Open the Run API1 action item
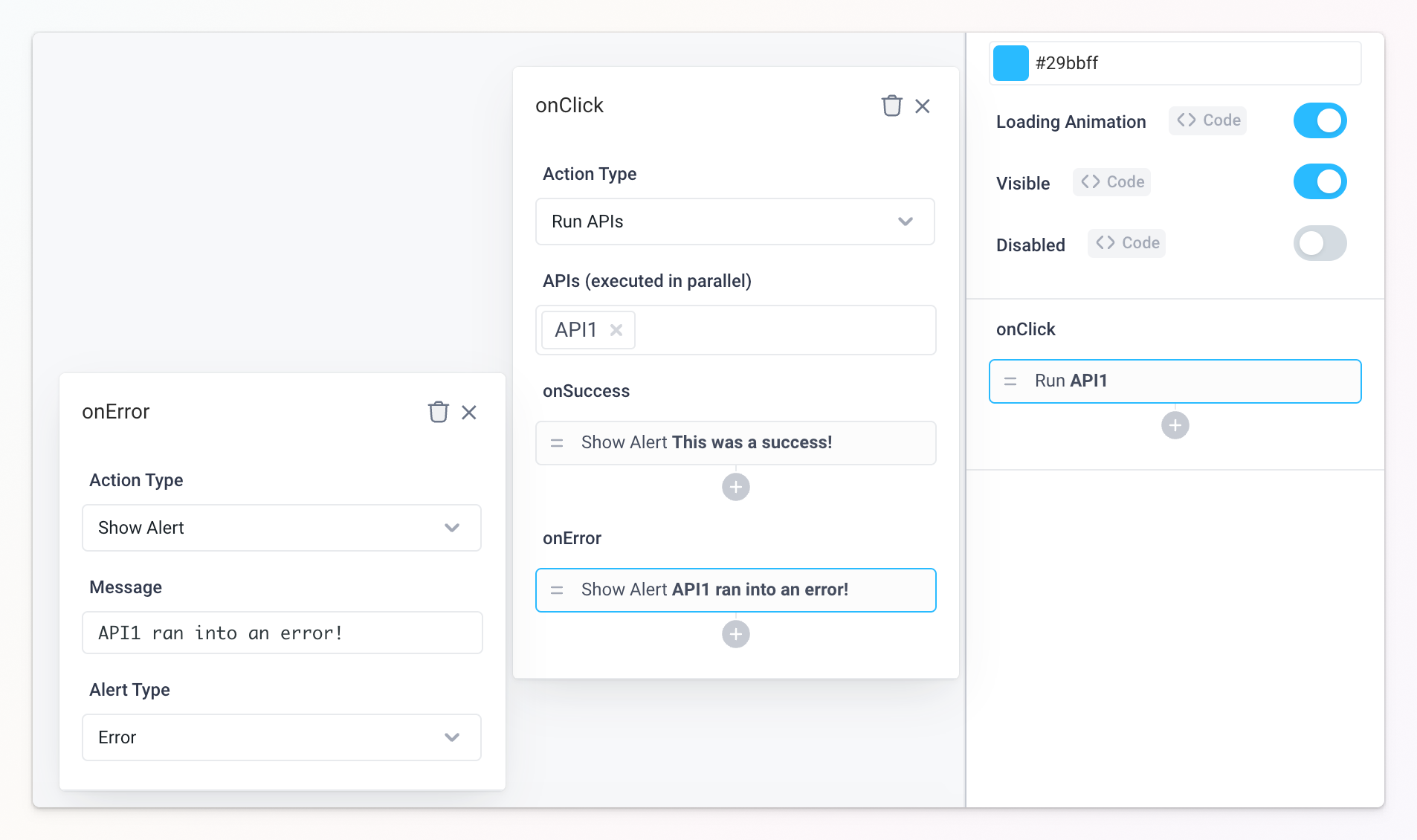This screenshot has height=840, width=1417. click(x=1174, y=381)
